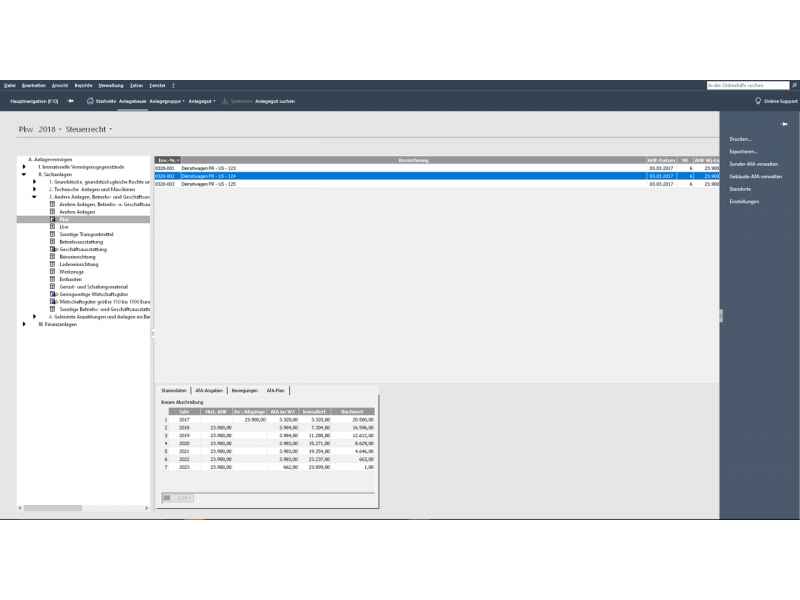
Task: Click the search icon next to the help field
Action: point(793,86)
